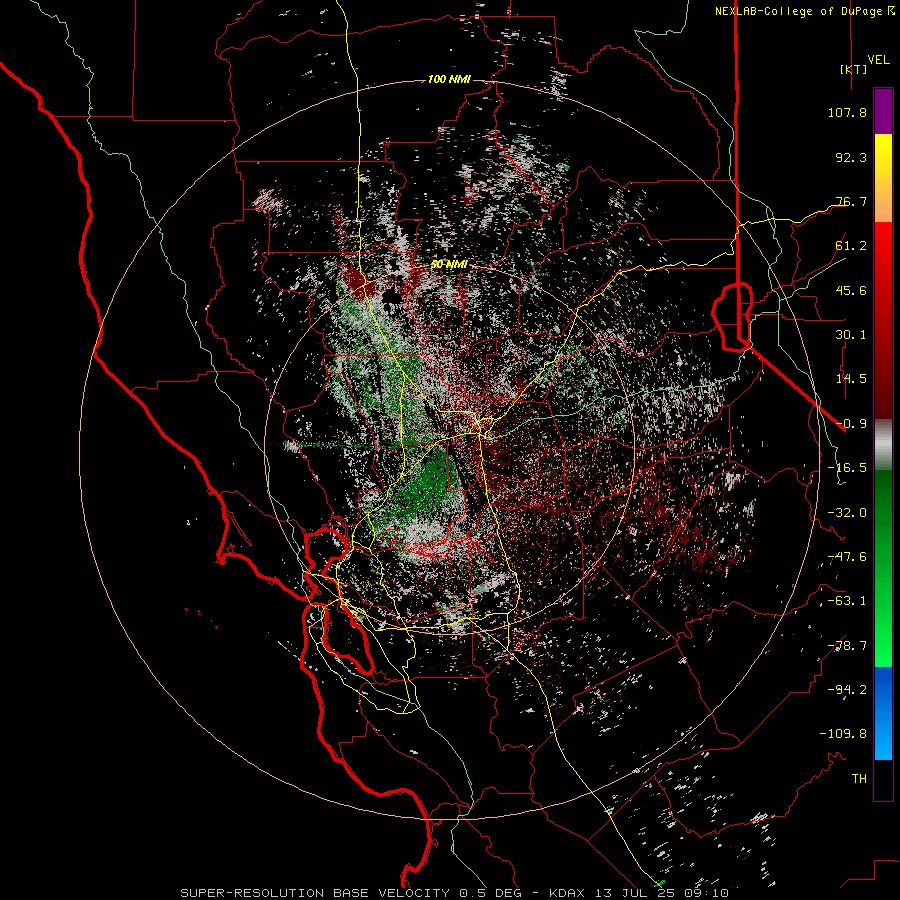This screenshot has width=900, height=900.
Task: Click the -47.6 velocity legend value
Action: (847, 557)
